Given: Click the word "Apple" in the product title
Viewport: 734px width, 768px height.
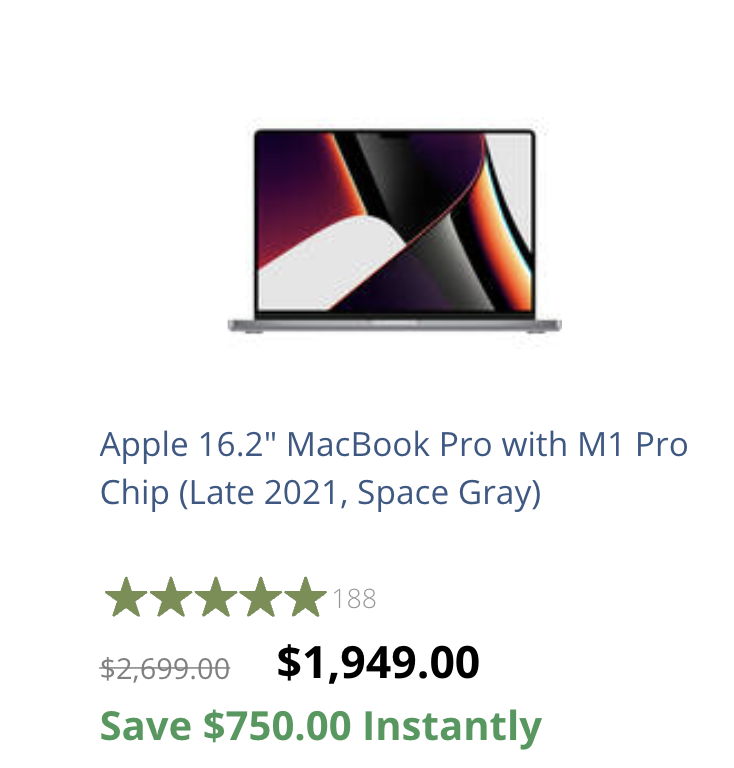Looking at the screenshot, I should tap(144, 446).
